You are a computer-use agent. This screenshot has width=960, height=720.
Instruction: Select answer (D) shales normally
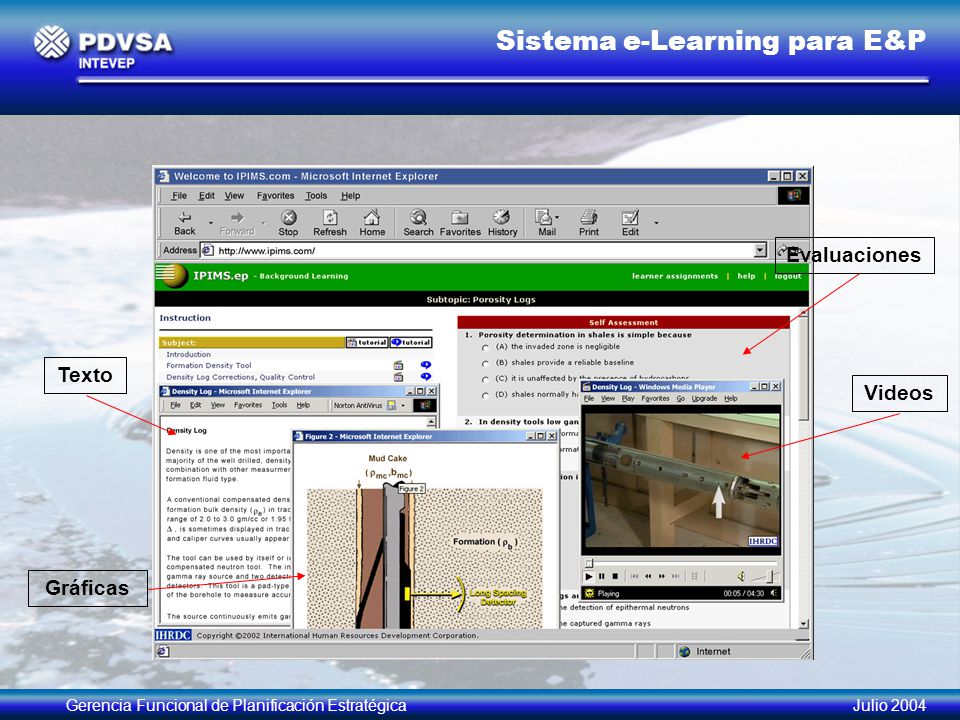(486, 396)
